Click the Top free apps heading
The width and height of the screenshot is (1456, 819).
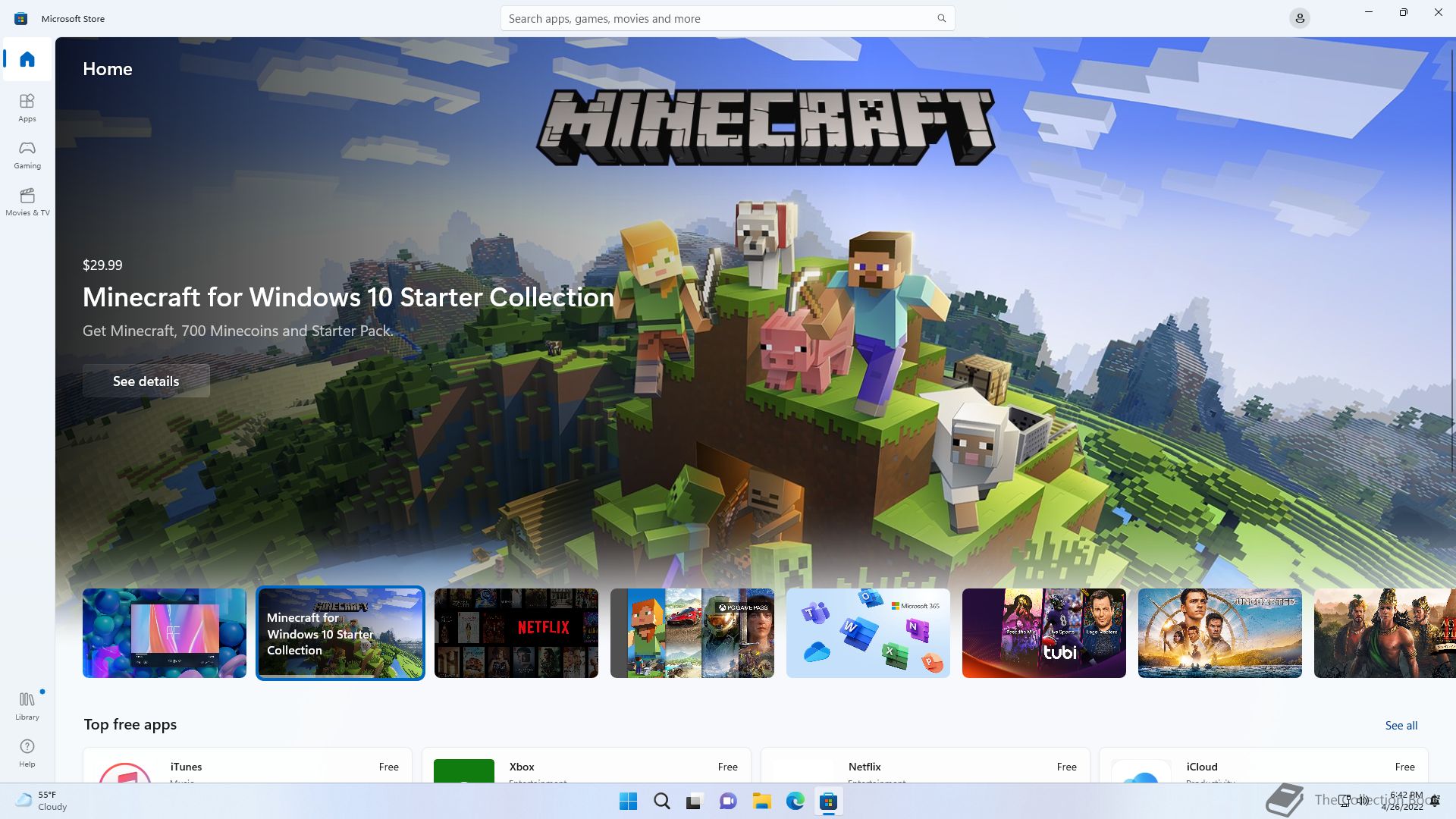coord(130,724)
